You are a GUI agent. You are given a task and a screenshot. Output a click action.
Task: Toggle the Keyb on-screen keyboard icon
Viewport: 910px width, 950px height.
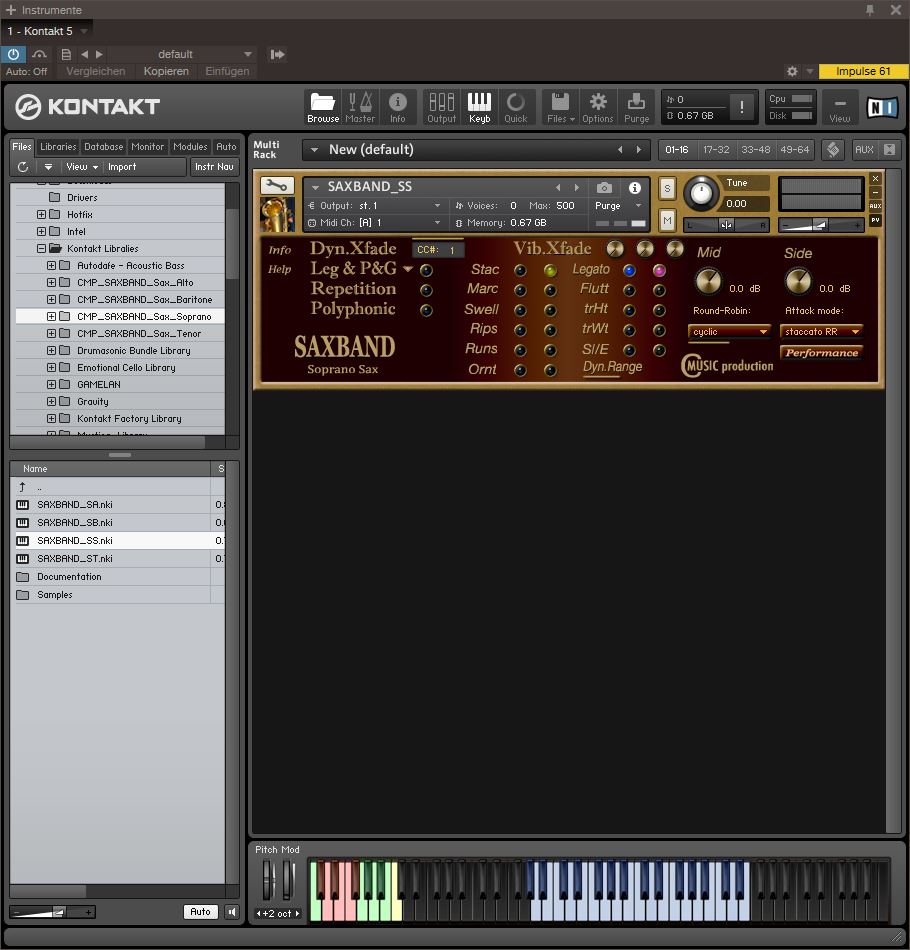(x=479, y=107)
